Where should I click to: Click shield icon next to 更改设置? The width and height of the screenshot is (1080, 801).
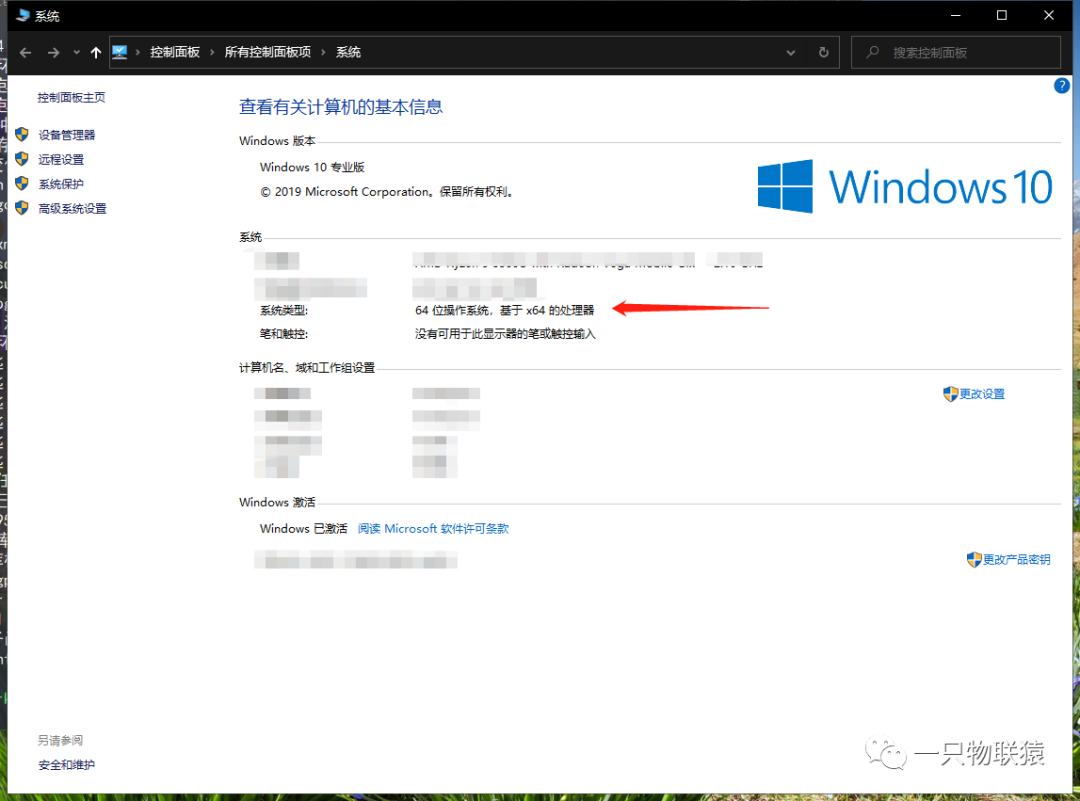coord(951,394)
